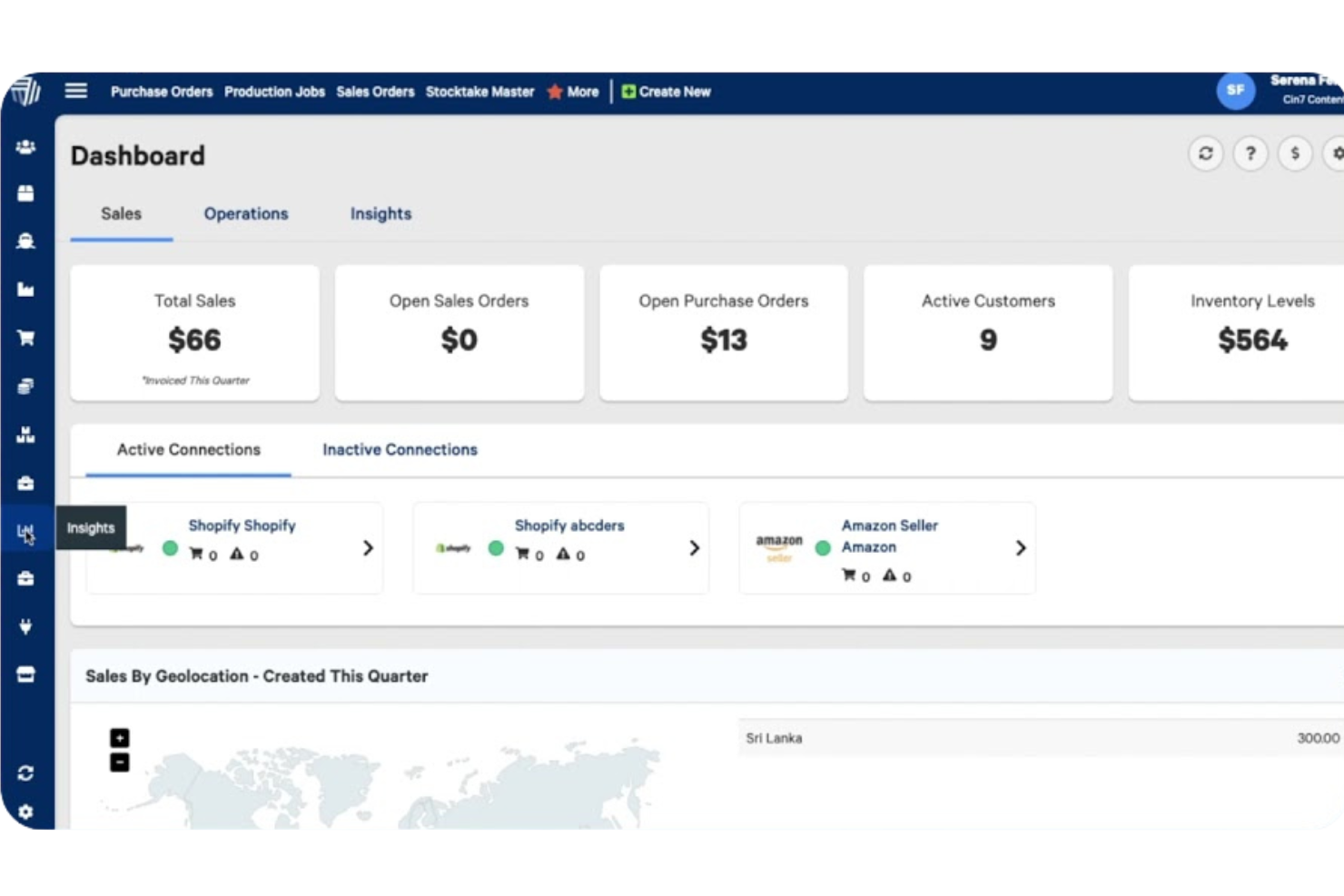Screen dimensions: 1344x896
Task: Click the Create New button
Action: point(666,91)
